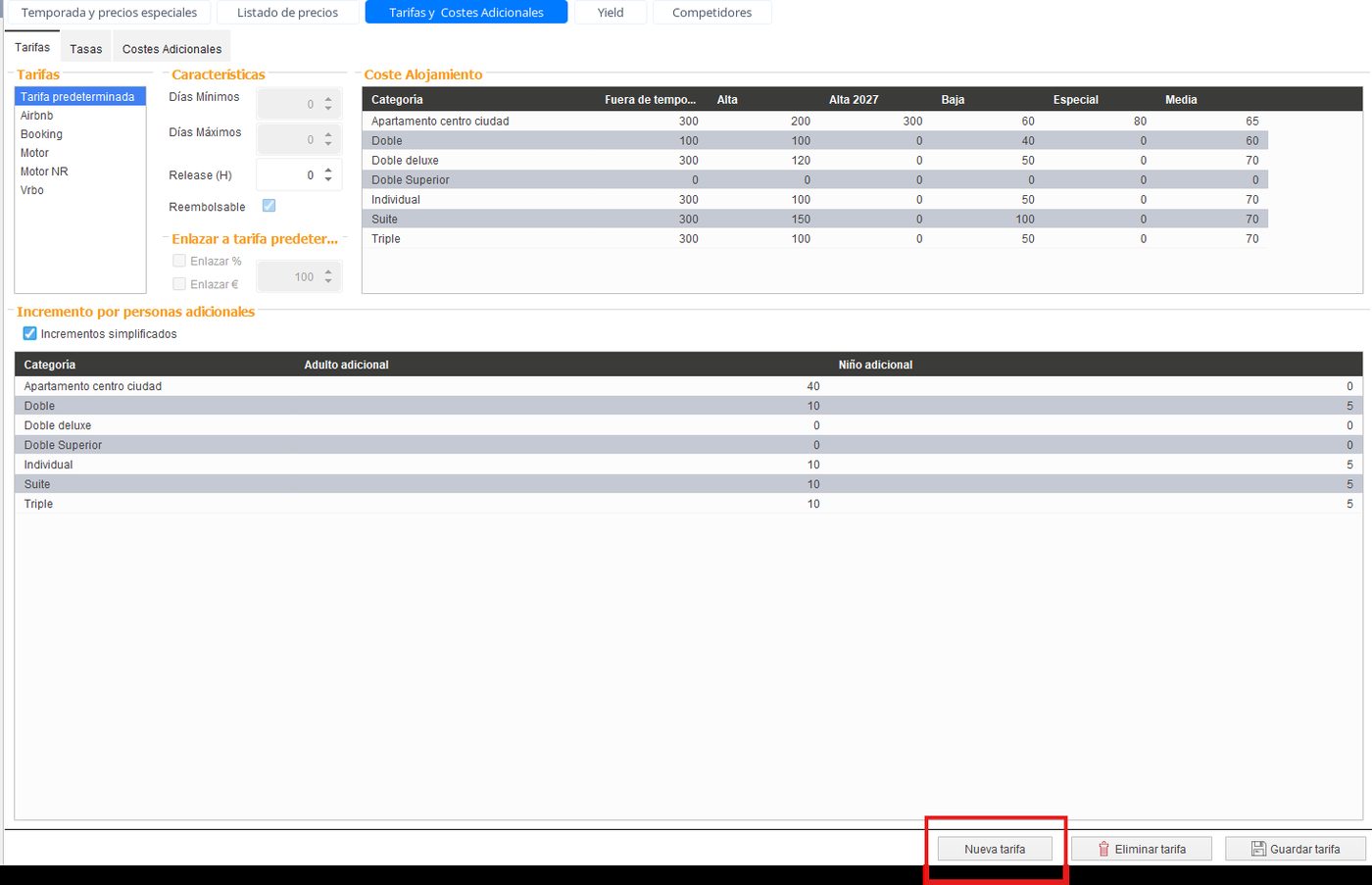Screen dimensions: 1372x885
Task: Open the Costes Adicionales sub-tab
Action: 171,49
